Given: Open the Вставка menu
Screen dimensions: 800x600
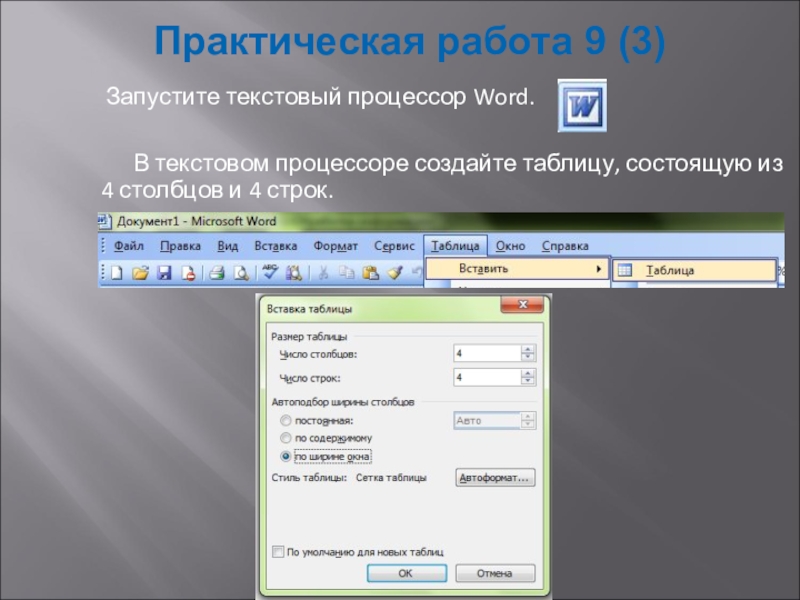Looking at the screenshot, I should pyautogui.click(x=276, y=246).
